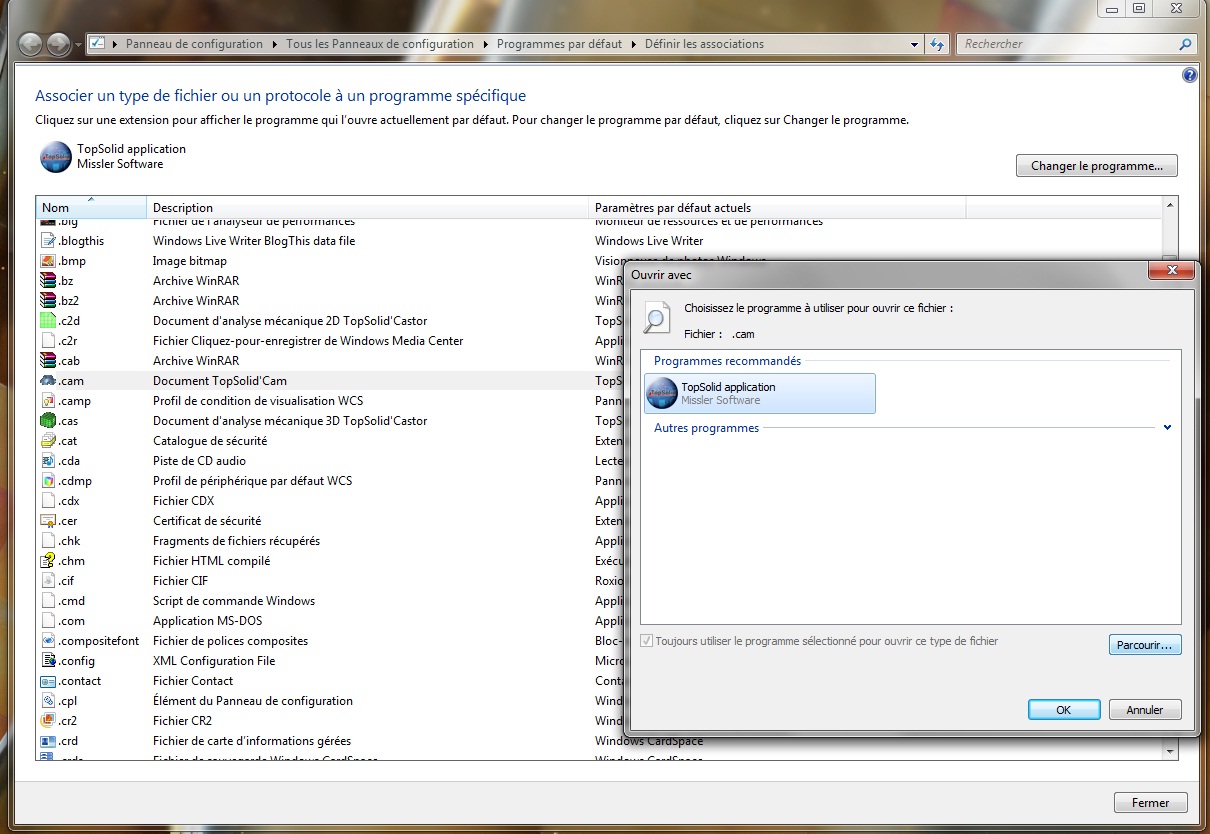Sort by 'Paramètres par défaut actuels' column
This screenshot has height=834, width=1210.
coord(777,207)
